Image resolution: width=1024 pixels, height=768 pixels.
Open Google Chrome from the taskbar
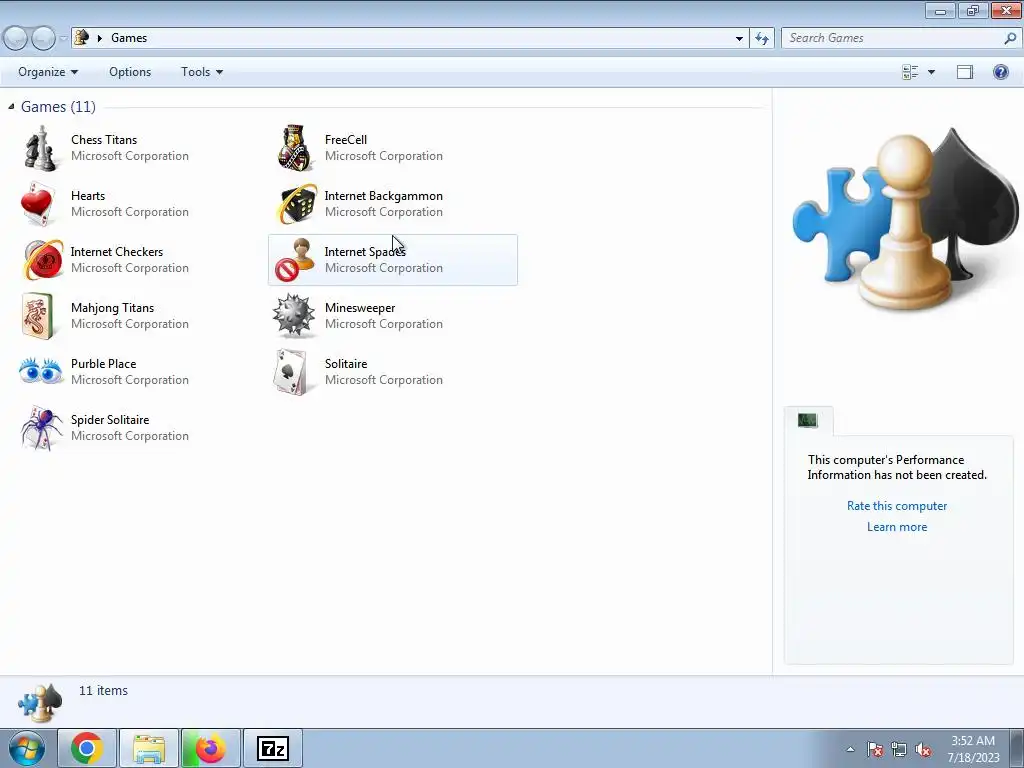pos(87,748)
